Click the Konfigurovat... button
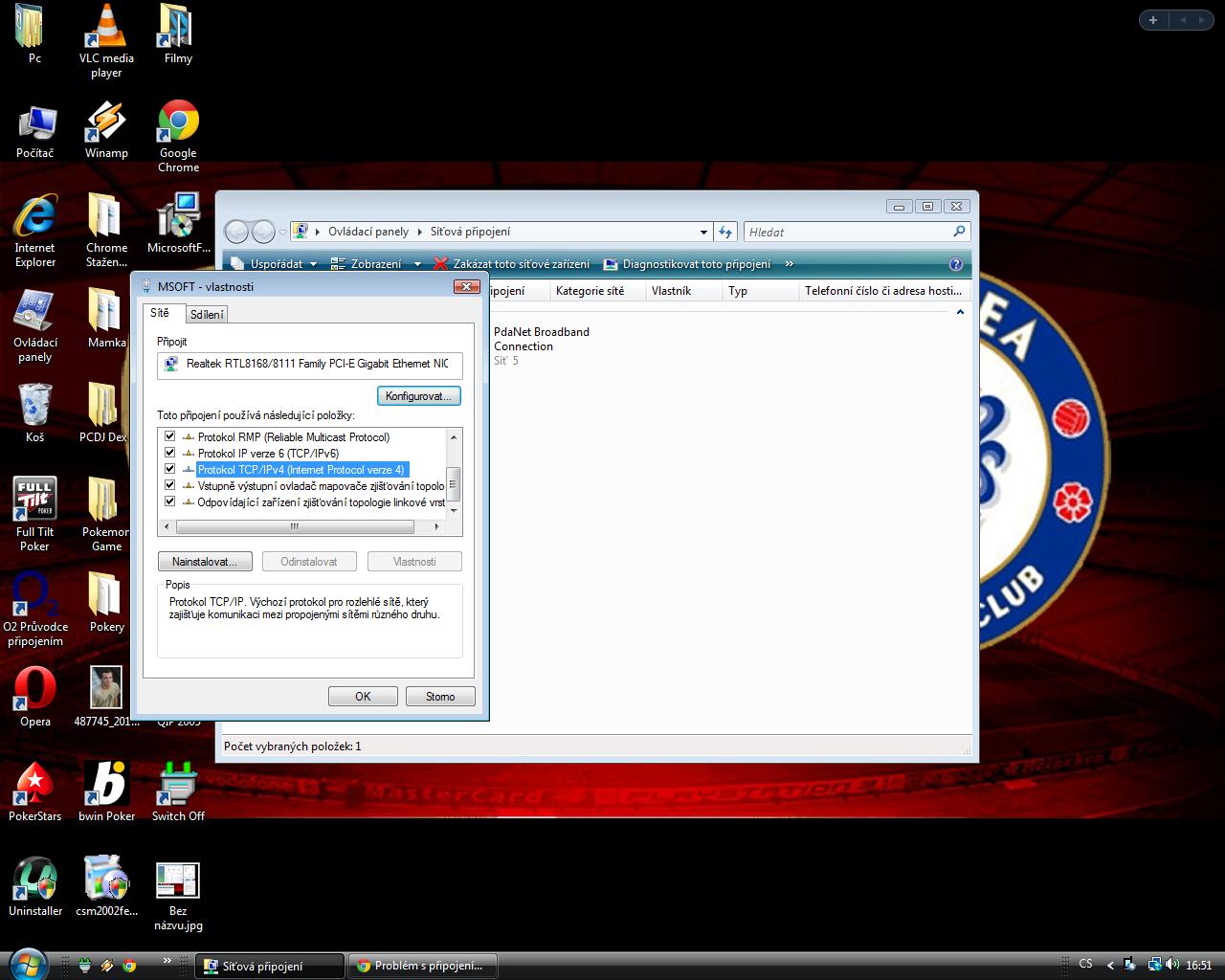 pyautogui.click(x=419, y=395)
